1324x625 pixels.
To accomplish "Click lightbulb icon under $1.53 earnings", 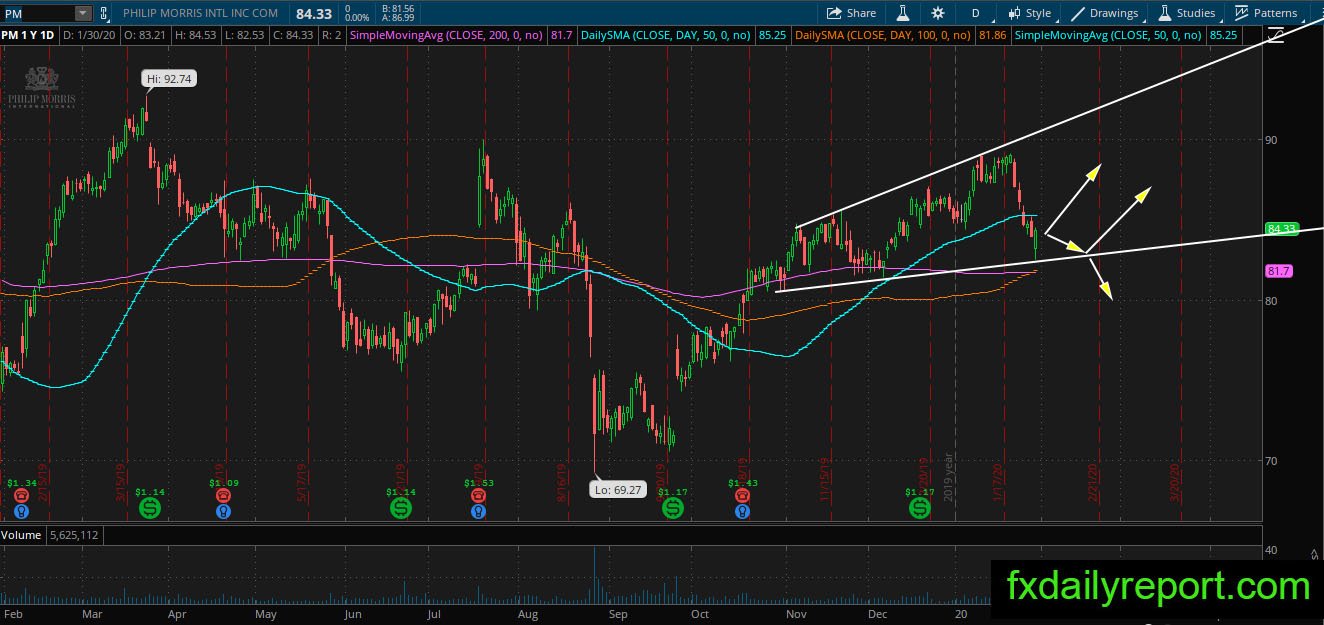I will [479, 511].
